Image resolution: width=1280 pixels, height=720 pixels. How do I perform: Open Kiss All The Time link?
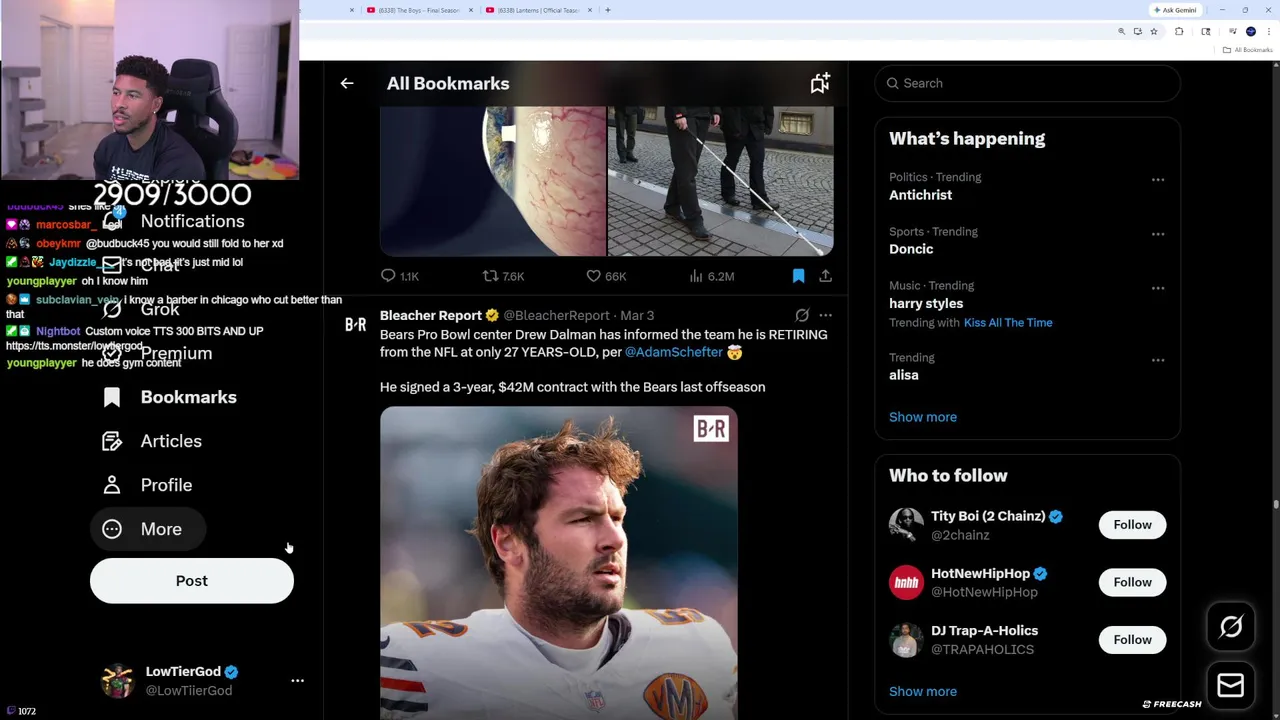pyautogui.click(x=1008, y=323)
